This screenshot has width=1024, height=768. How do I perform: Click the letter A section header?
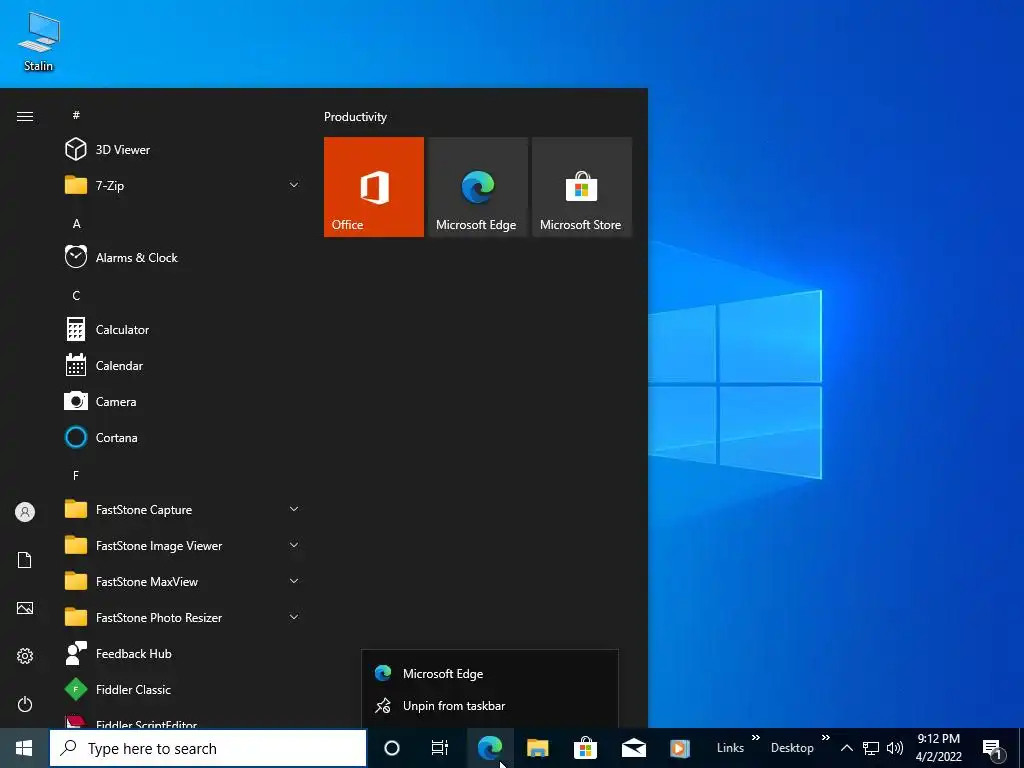pyautogui.click(x=76, y=224)
